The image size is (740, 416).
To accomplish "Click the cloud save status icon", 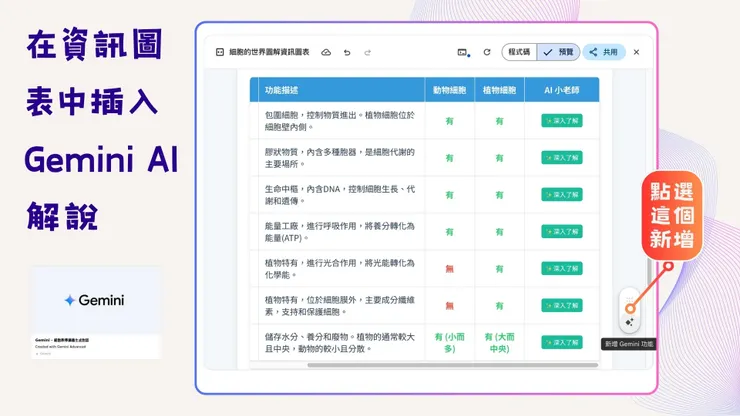I will click(x=326, y=52).
